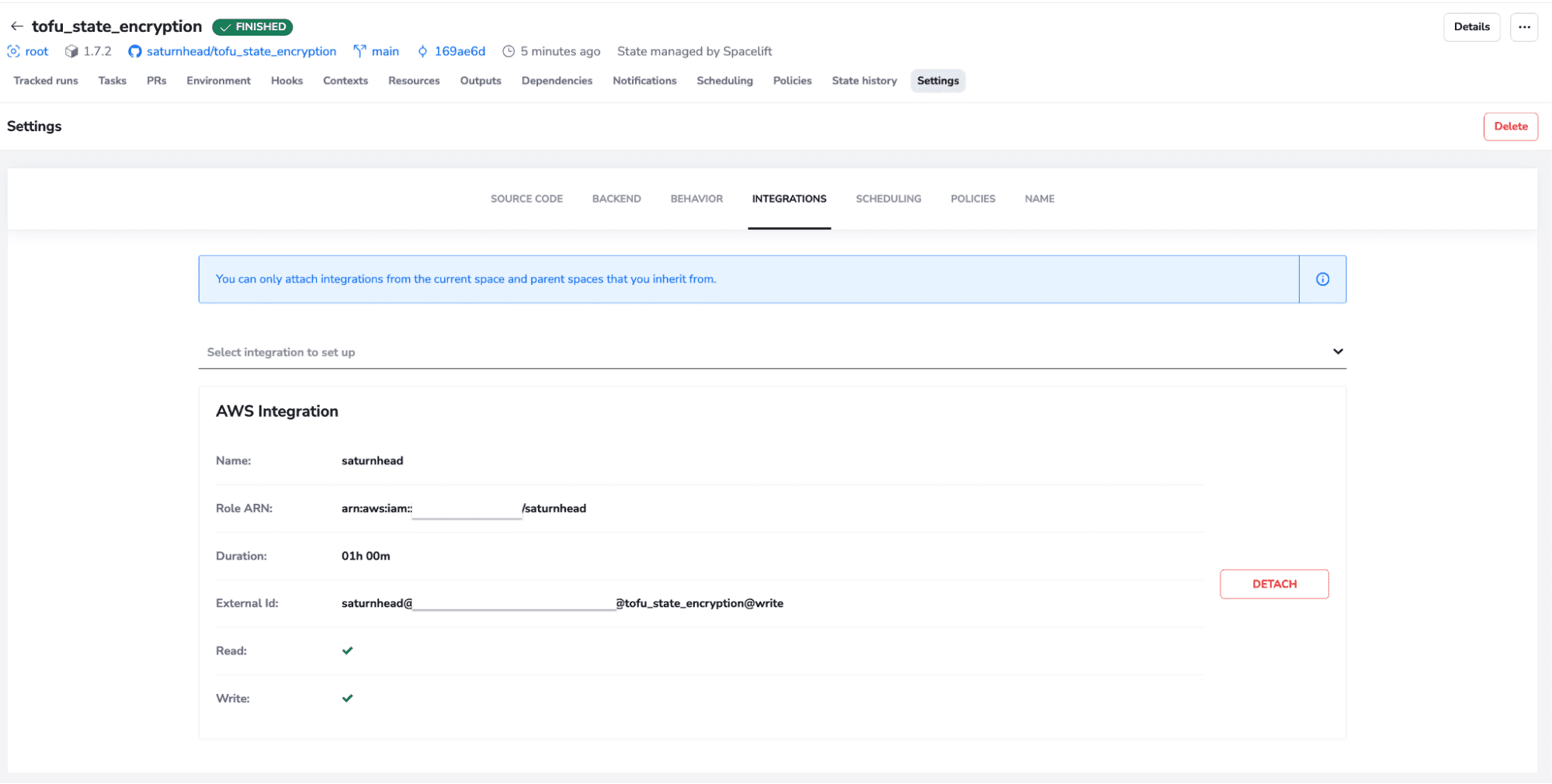Click the OpenTofu version cube icon
Viewport: 1552px width, 784px height.
pos(71,51)
